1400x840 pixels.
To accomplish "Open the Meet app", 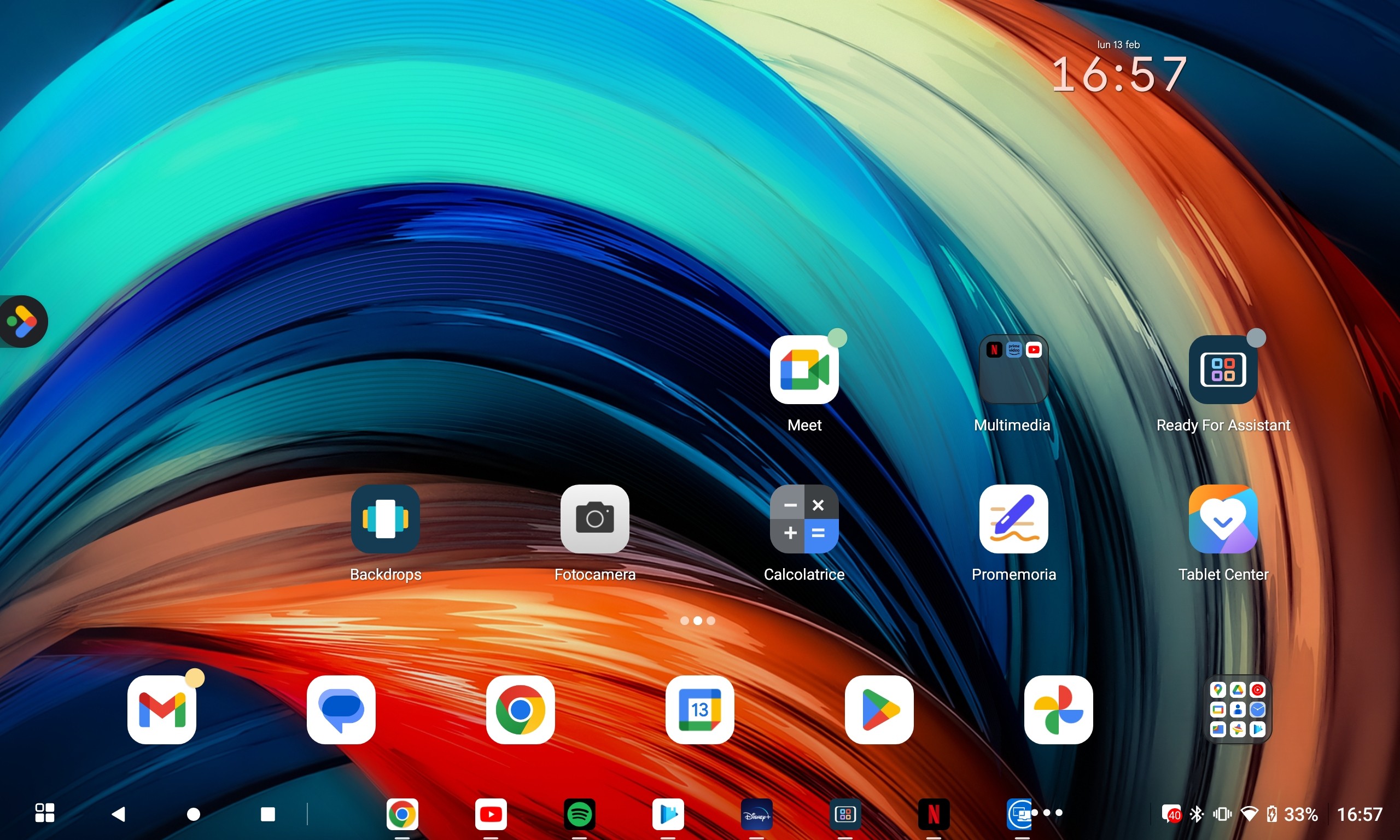I will [804, 370].
